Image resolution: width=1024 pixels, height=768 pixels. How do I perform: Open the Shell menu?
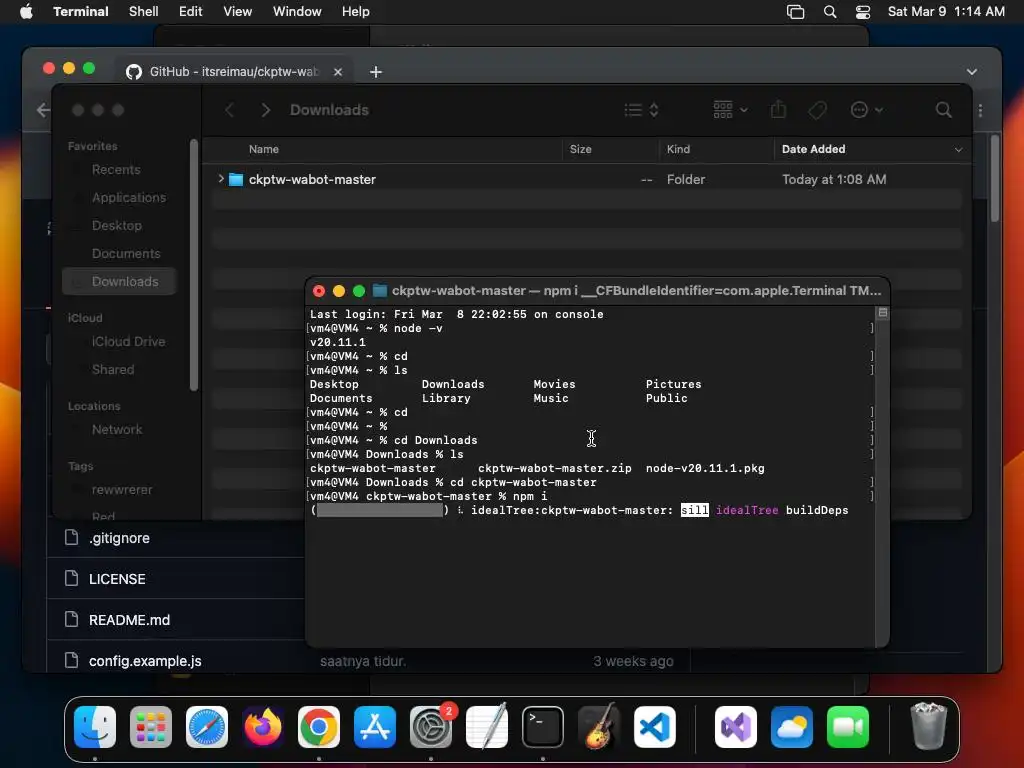click(144, 12)
